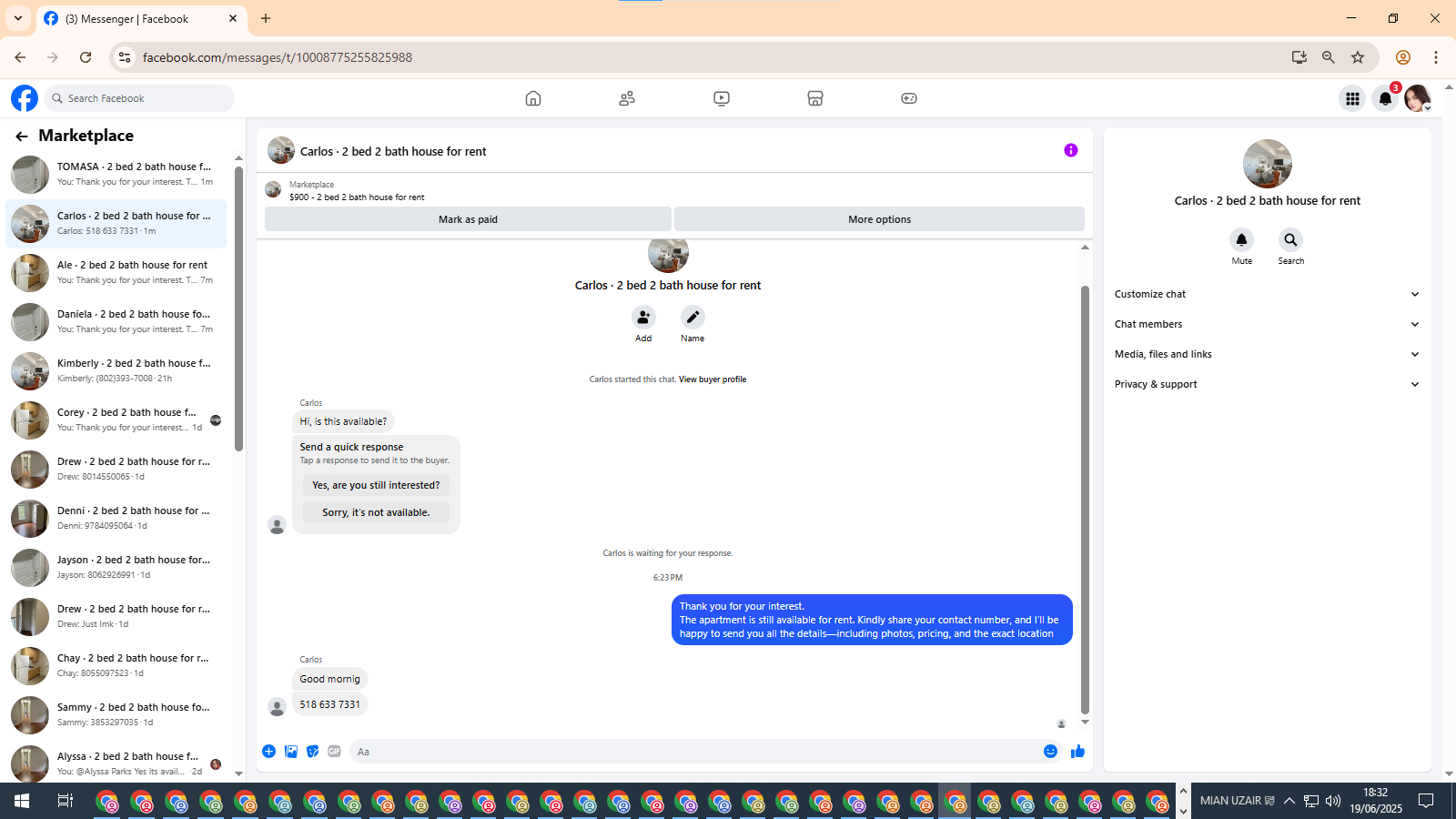Open Task View on the taskbar
The image size is (1456, 819).
point(66,801)
